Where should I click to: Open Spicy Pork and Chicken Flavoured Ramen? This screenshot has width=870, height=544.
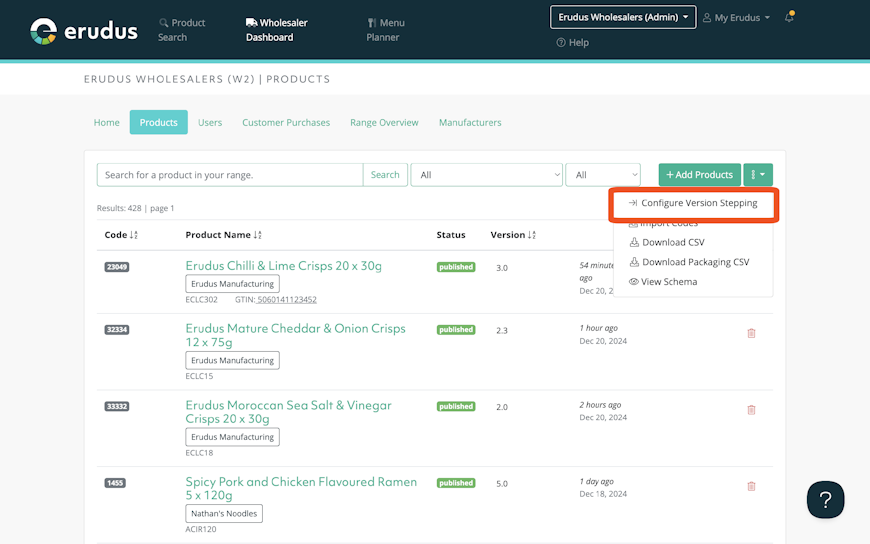pos(301,488)
